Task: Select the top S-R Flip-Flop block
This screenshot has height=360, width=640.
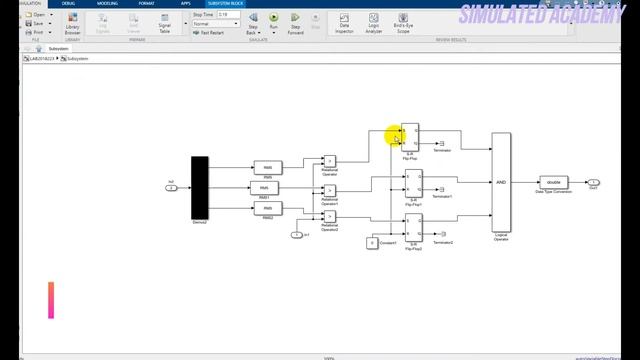Action: [x=410, y=137]
